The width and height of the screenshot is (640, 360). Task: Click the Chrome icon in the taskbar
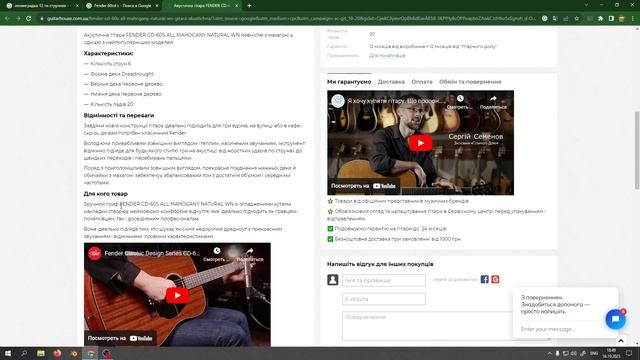click(x=90, y=353)
